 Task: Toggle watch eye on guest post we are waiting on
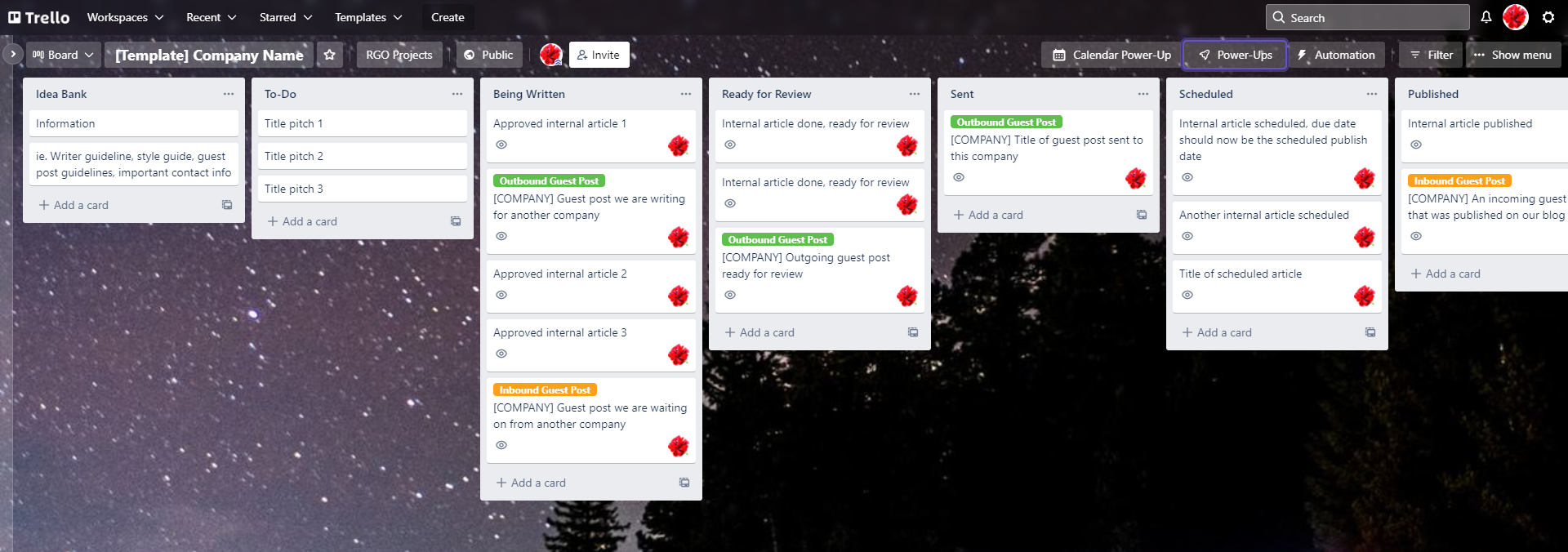[x=501, y=445]
